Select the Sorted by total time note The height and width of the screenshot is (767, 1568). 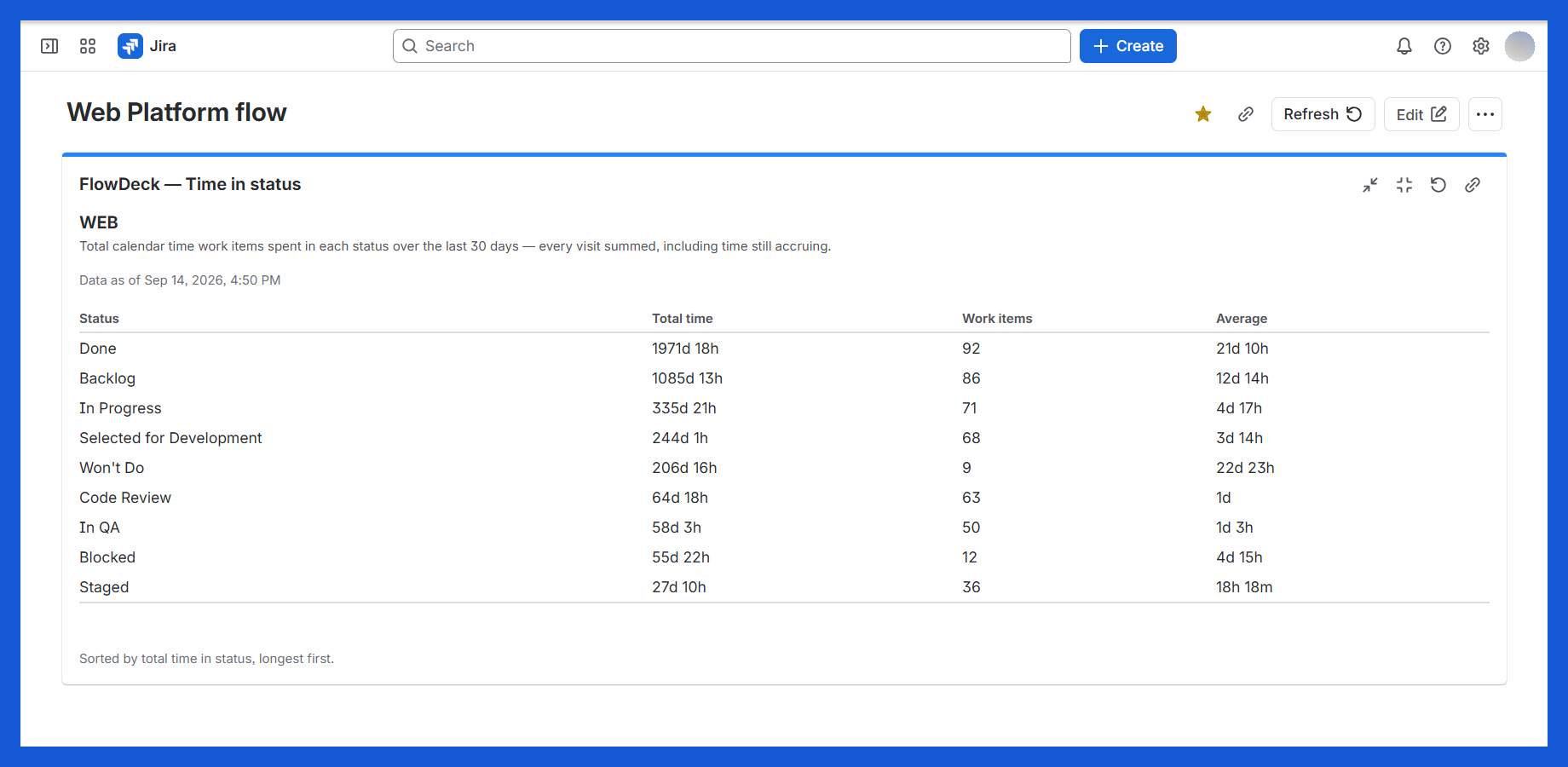tap(206, 659)
